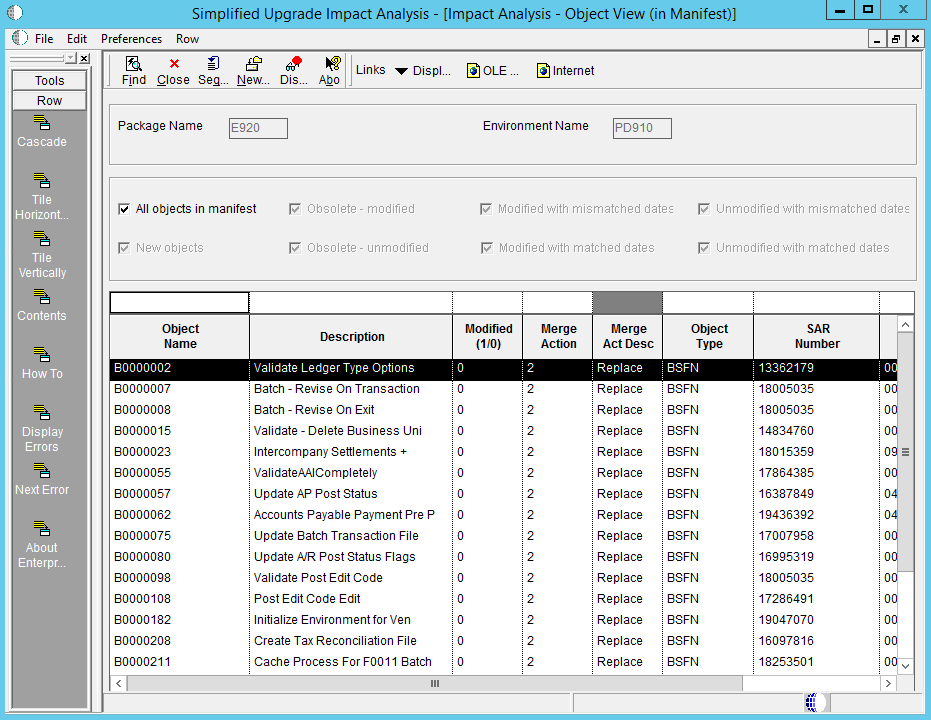
Task: Toggle Obsolete - modified checkbox
Action: coord(295,209)
